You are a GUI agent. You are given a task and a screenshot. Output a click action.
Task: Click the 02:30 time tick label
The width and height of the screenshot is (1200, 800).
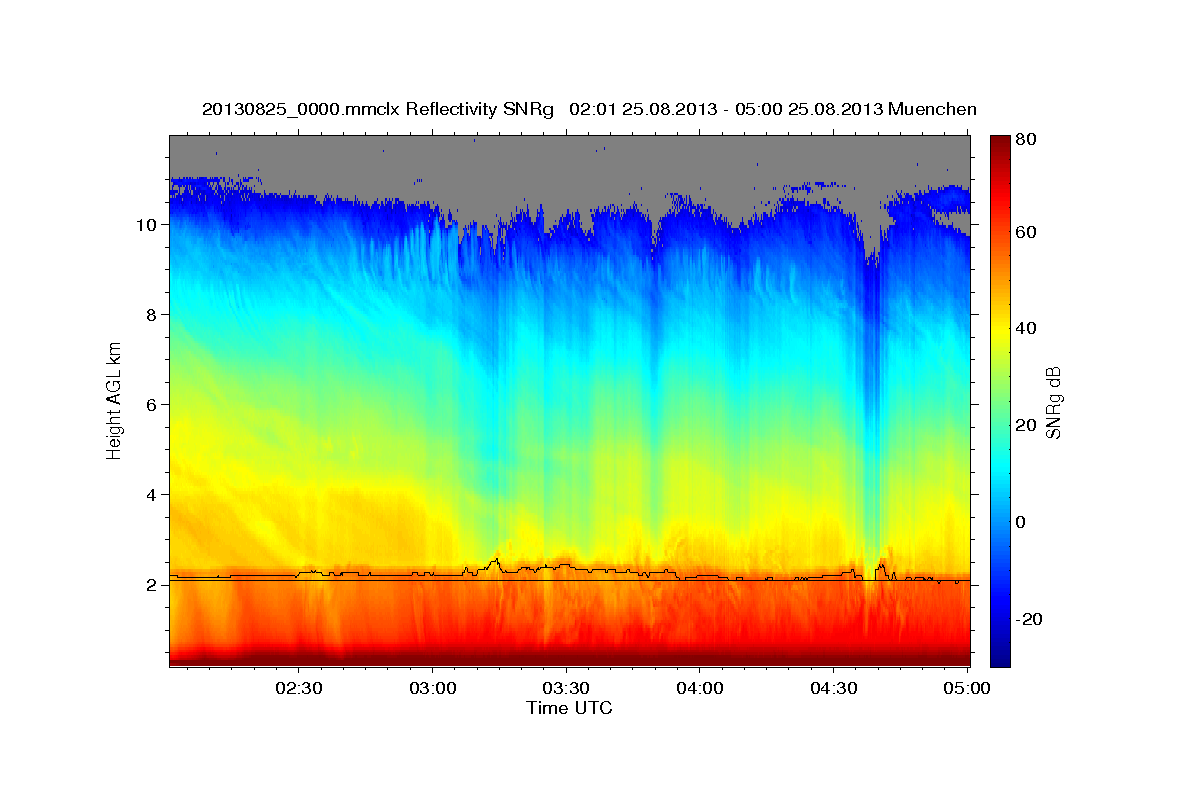click(x=299, y=688)
